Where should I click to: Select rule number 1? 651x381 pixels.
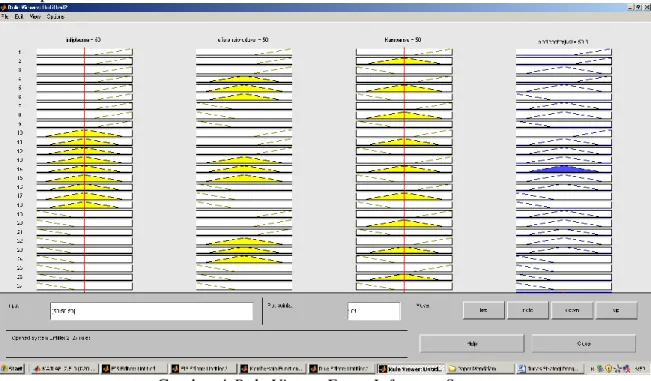tap(20, 52)
